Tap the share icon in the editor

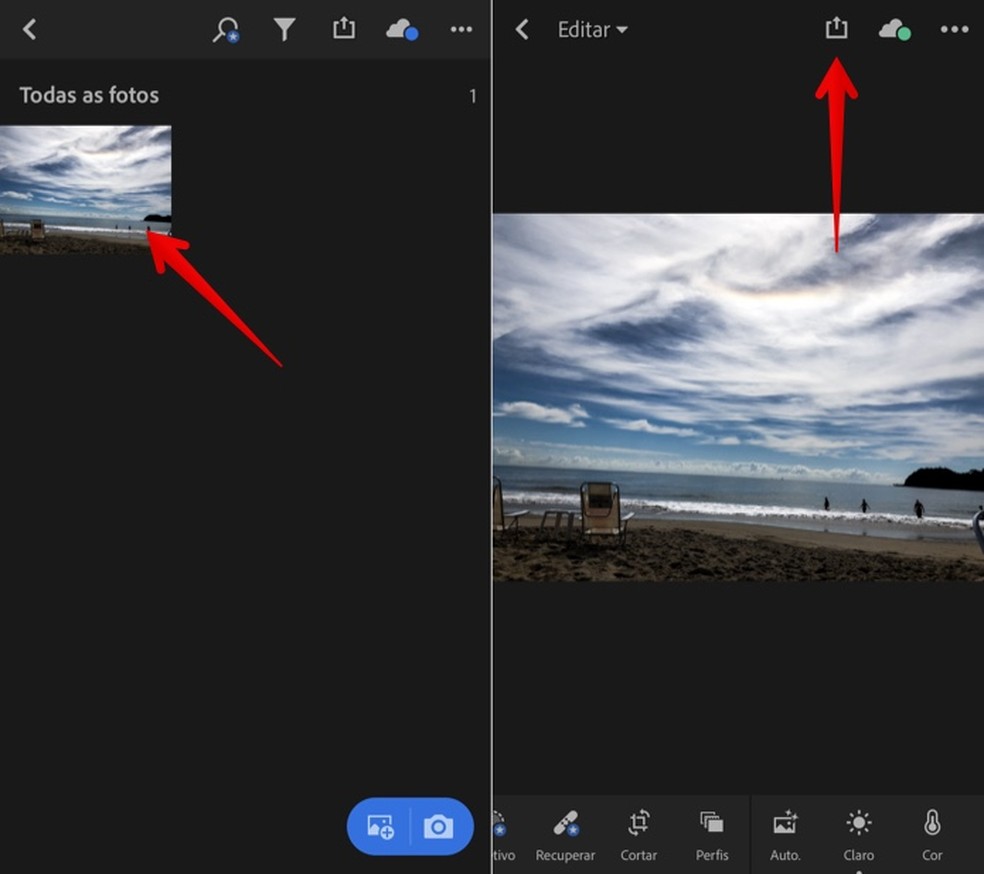[836, 29]
